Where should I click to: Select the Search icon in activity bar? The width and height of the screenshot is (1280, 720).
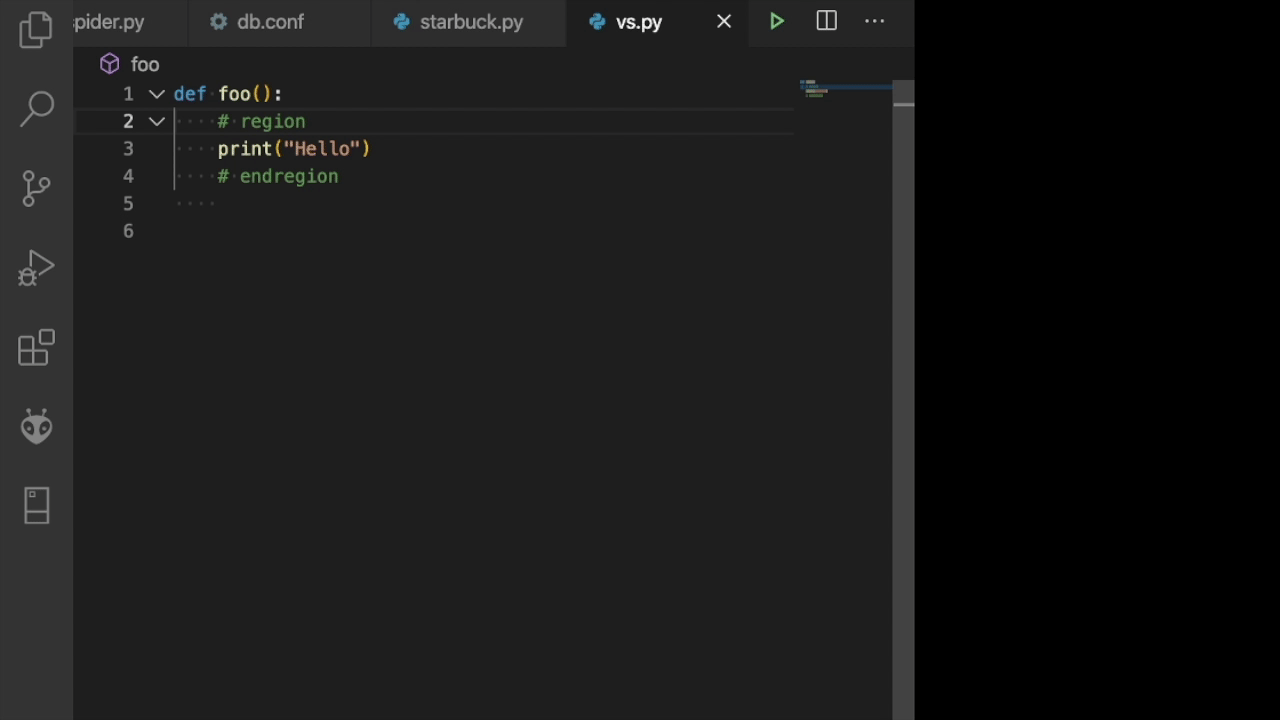pos(36,106)
